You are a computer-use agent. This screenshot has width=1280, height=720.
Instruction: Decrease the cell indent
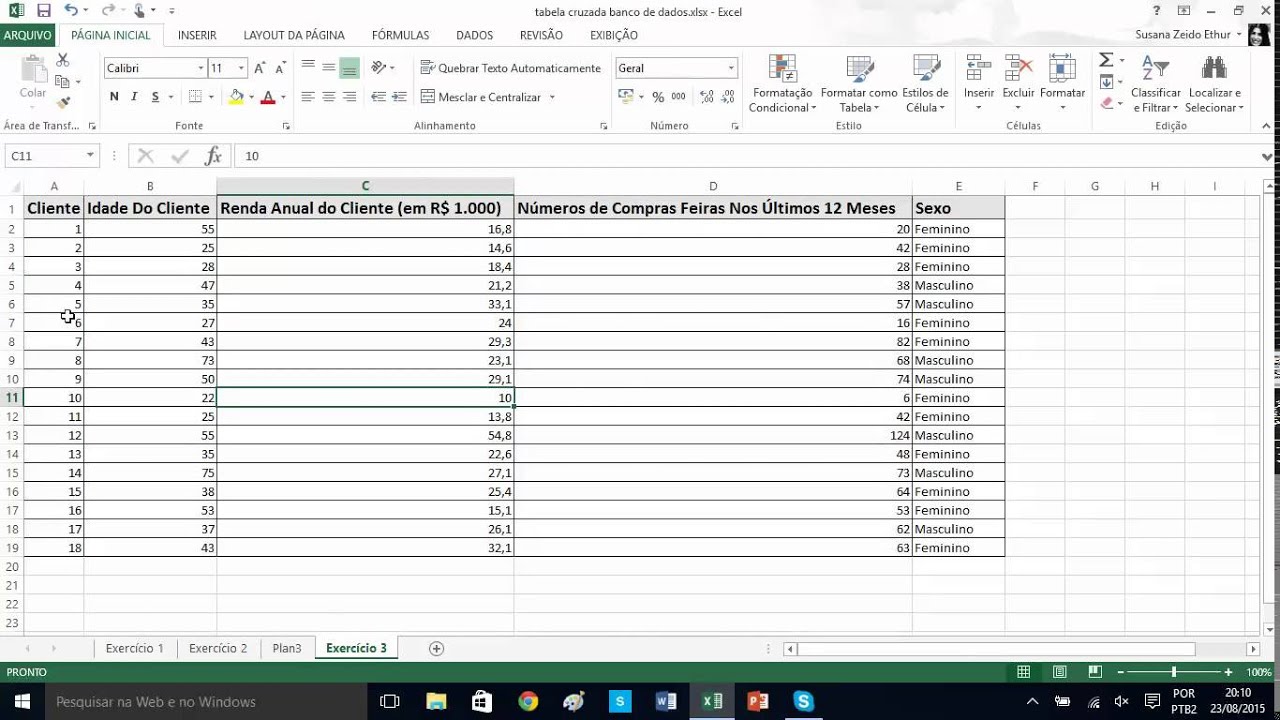(x=378, y=97)
